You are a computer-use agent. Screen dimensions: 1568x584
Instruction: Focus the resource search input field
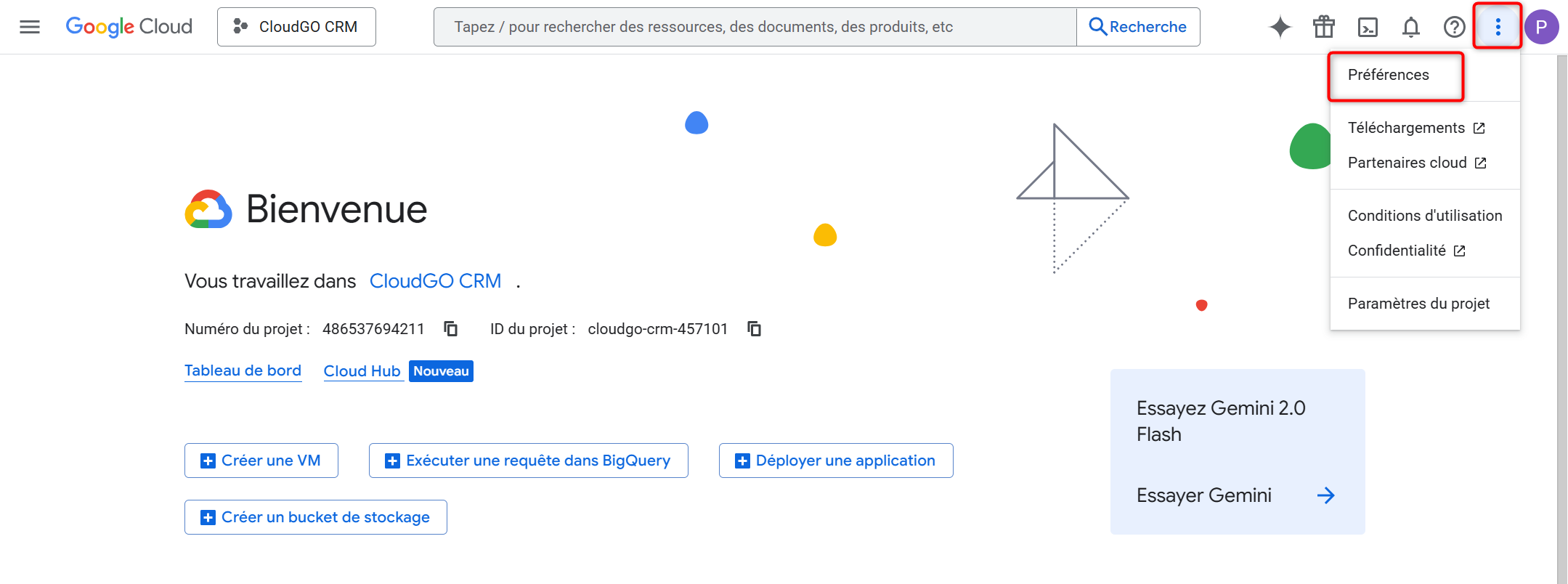tap(755, 27)
